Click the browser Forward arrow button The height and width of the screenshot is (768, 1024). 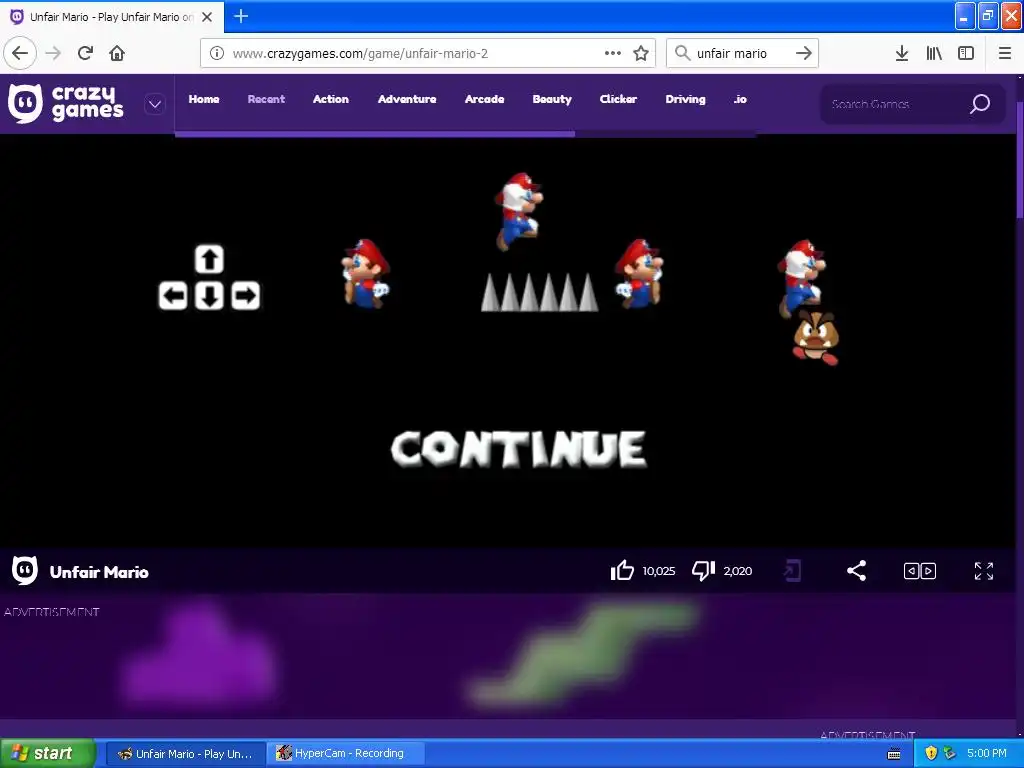coord(54,53)
